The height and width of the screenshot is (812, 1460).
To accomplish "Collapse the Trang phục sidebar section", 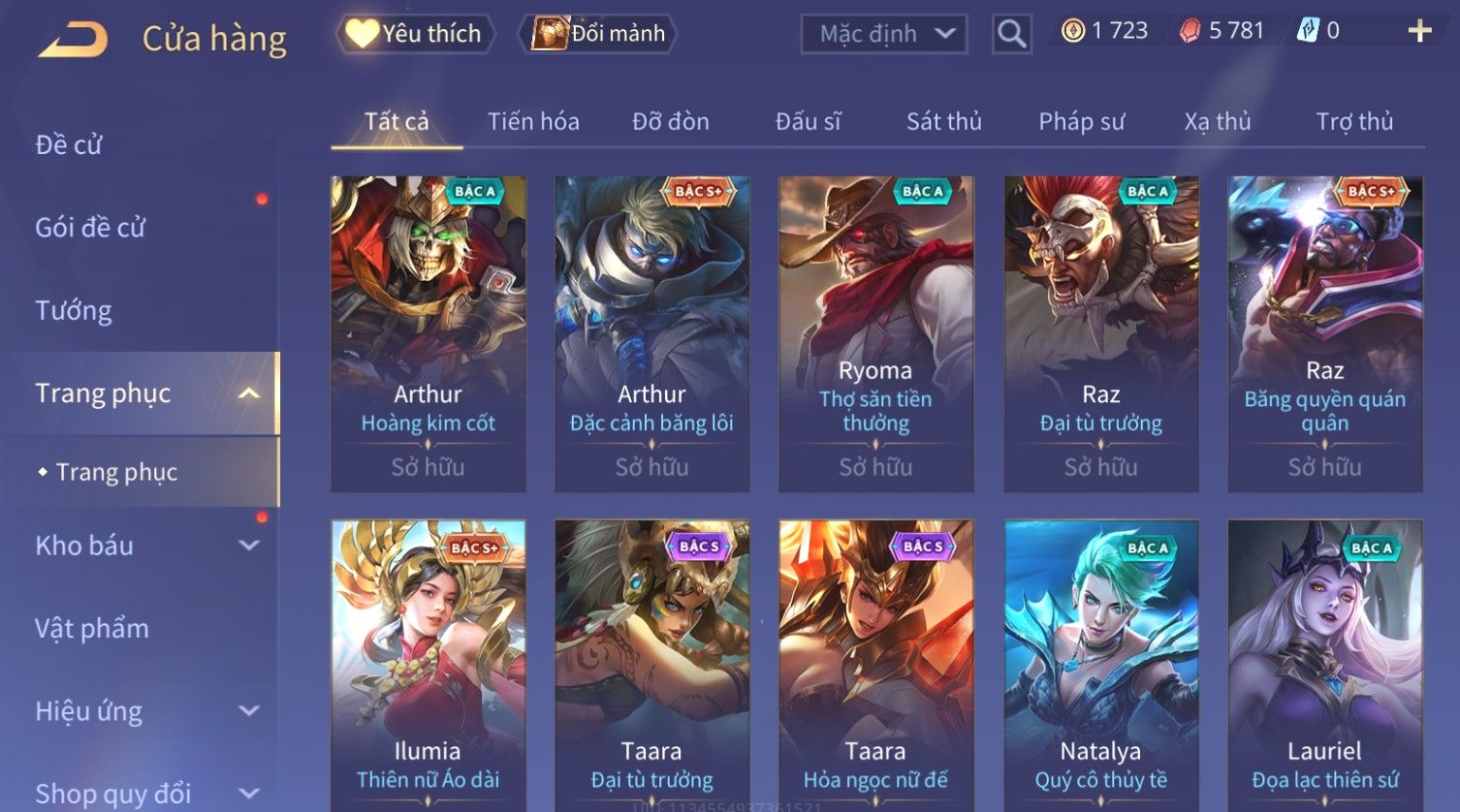I will tap(249, 393).
